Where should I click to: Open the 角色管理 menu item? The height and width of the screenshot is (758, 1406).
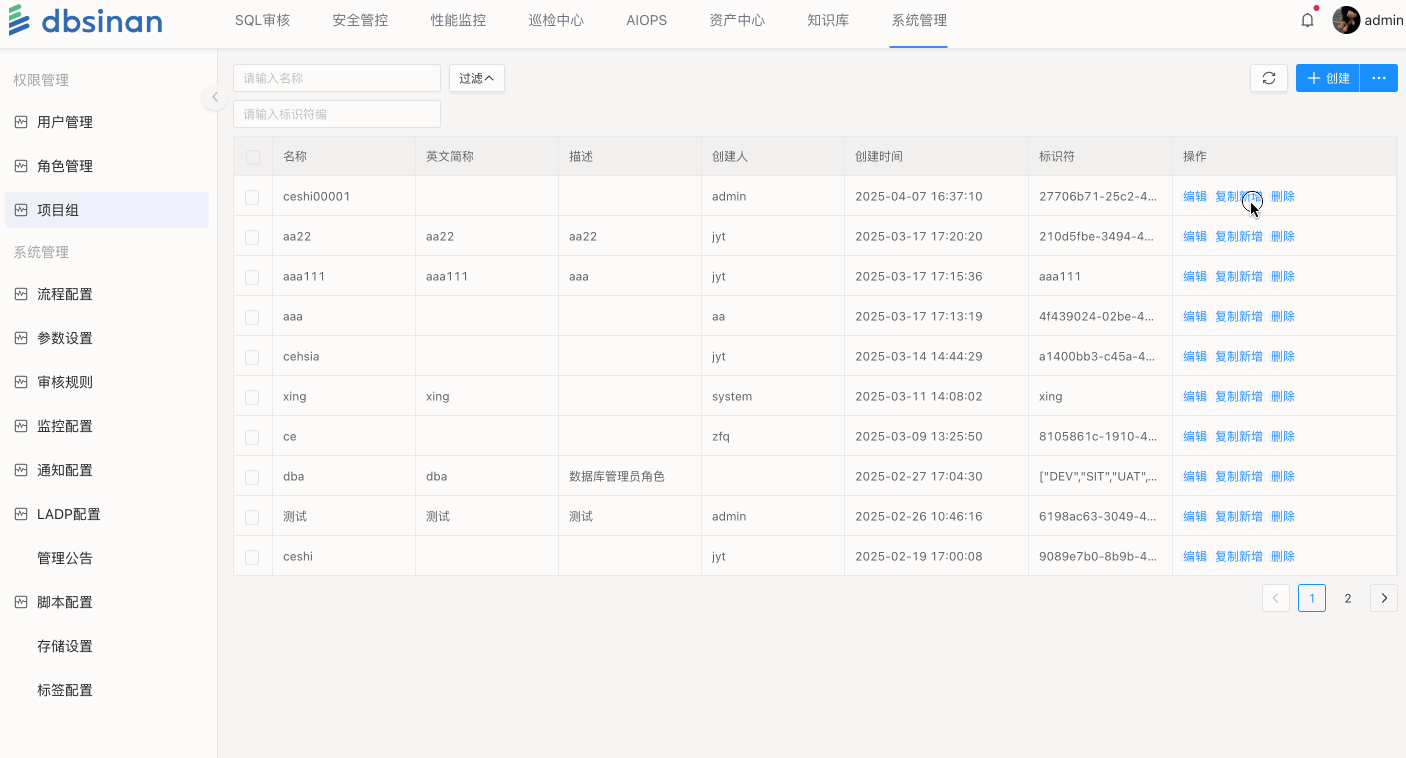pyautogui.click(x=65, y=166)
